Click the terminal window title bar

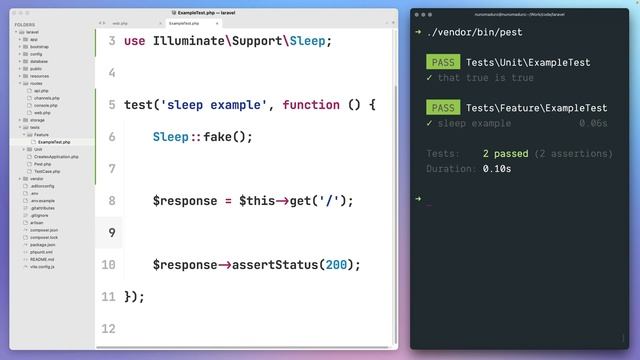(x=519, y=14)
